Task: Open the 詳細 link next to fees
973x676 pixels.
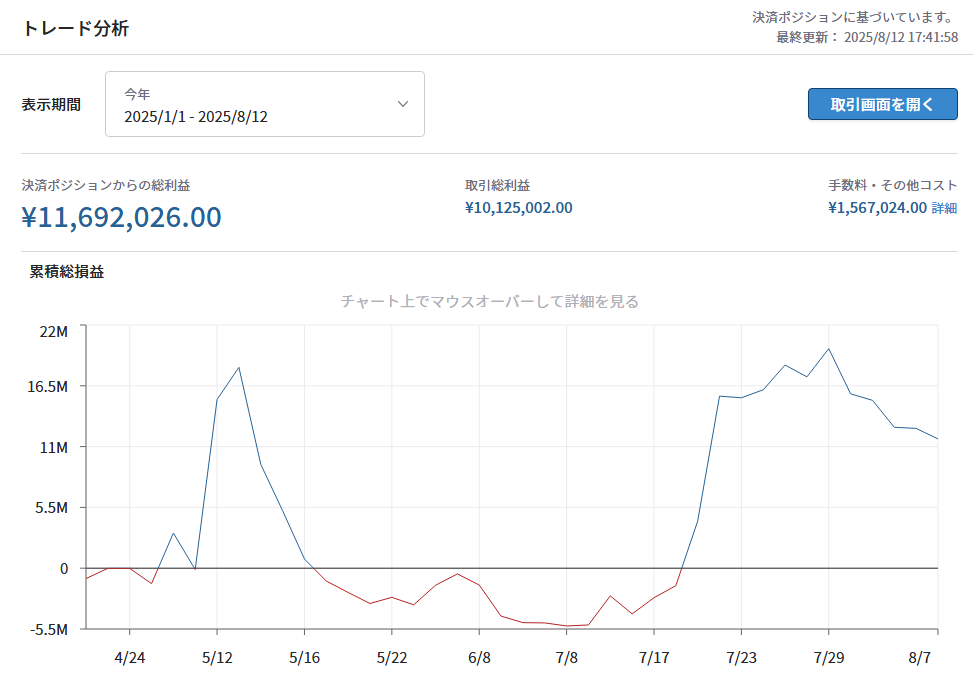Action: [x=944, y=208]
